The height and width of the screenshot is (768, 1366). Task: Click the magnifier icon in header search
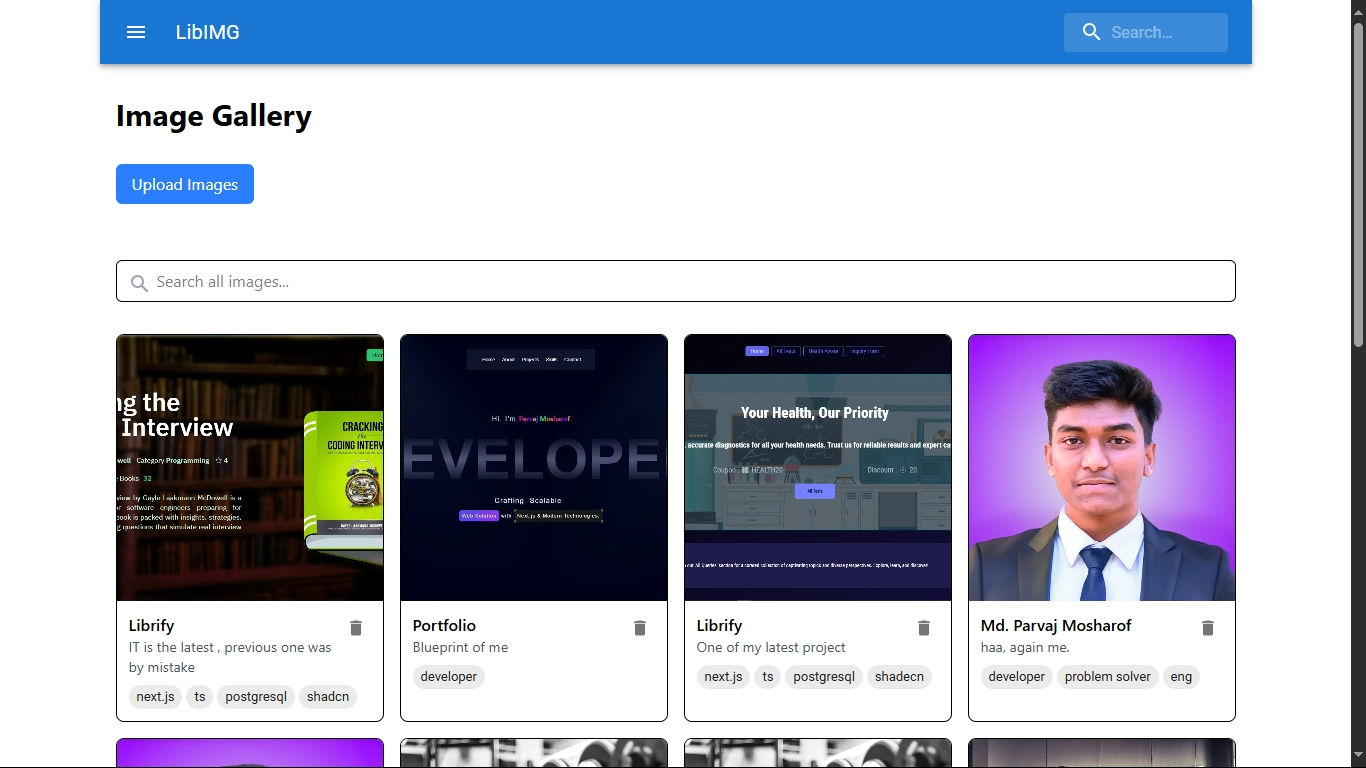click(x=1091, y=32)
